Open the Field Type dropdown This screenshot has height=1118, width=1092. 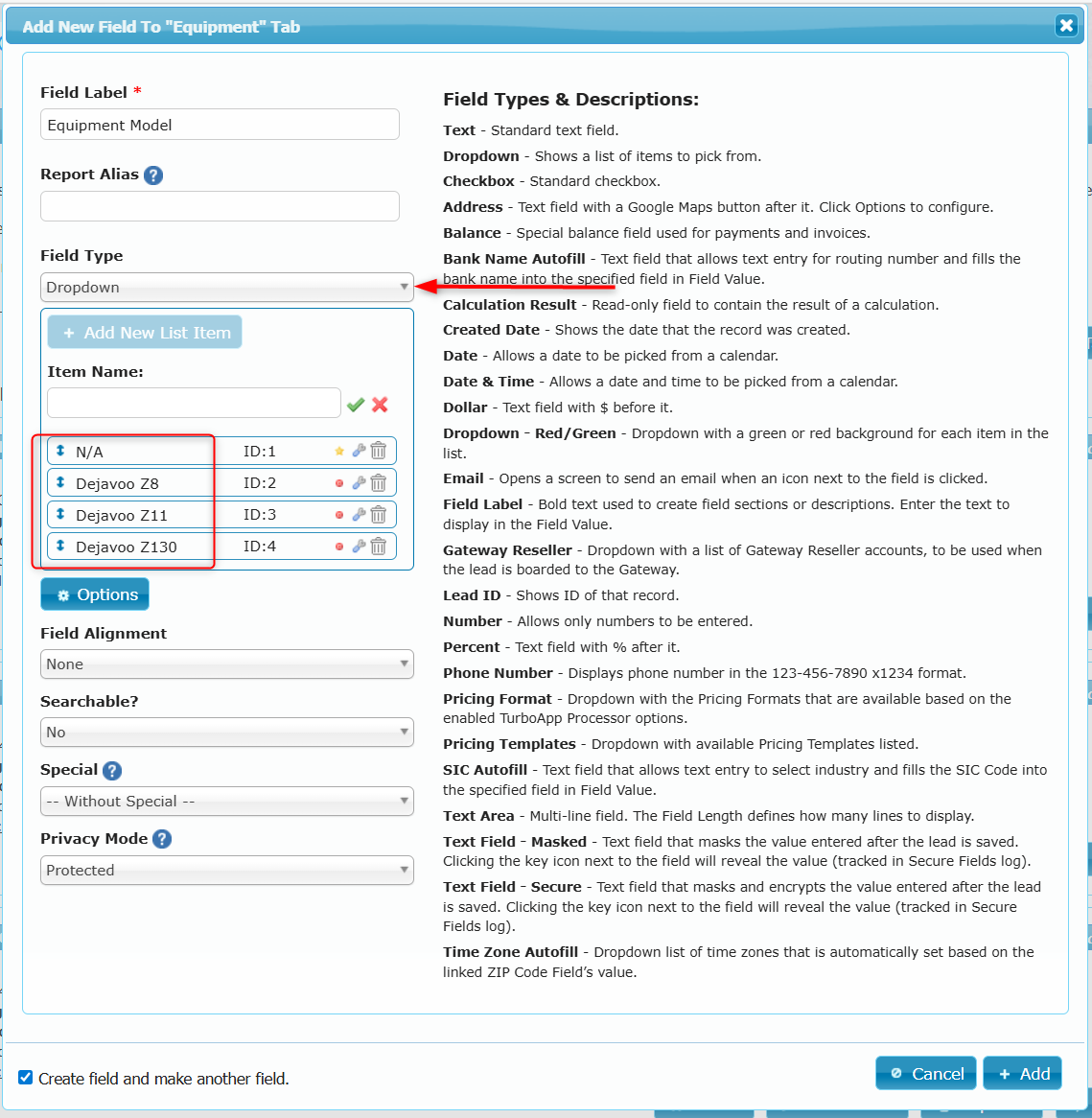tap(227, 288)
